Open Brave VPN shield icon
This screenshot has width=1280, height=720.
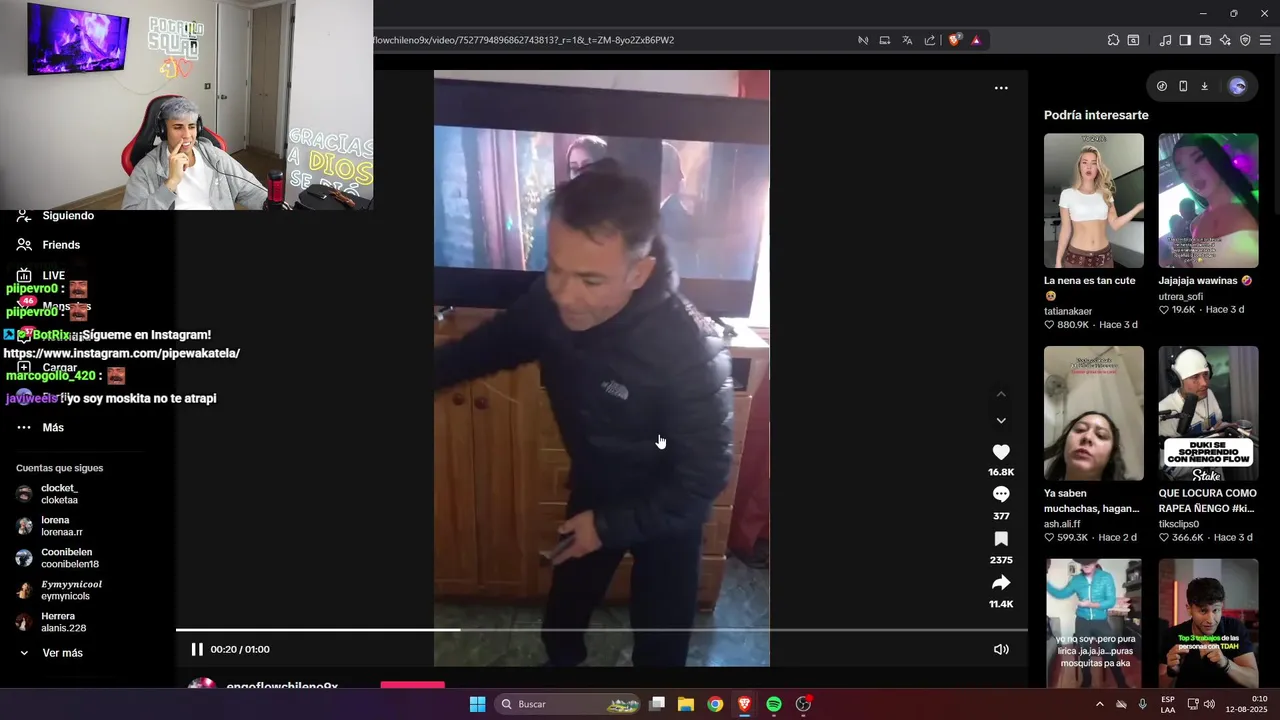point(1245,40)
